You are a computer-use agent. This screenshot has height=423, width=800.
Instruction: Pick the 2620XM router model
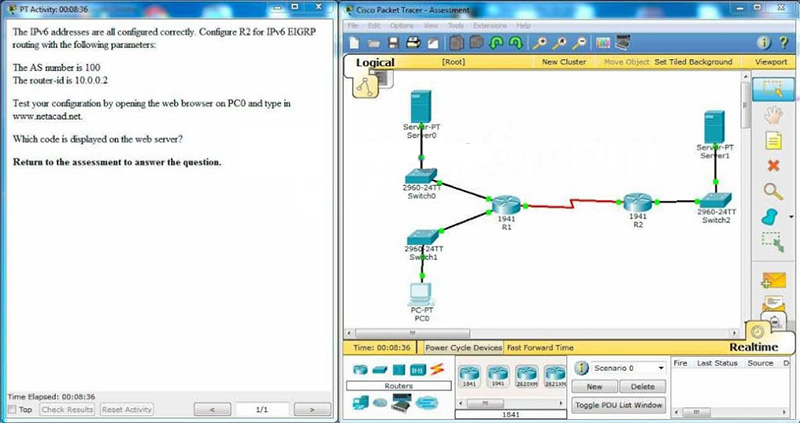[x=527, y=376]
